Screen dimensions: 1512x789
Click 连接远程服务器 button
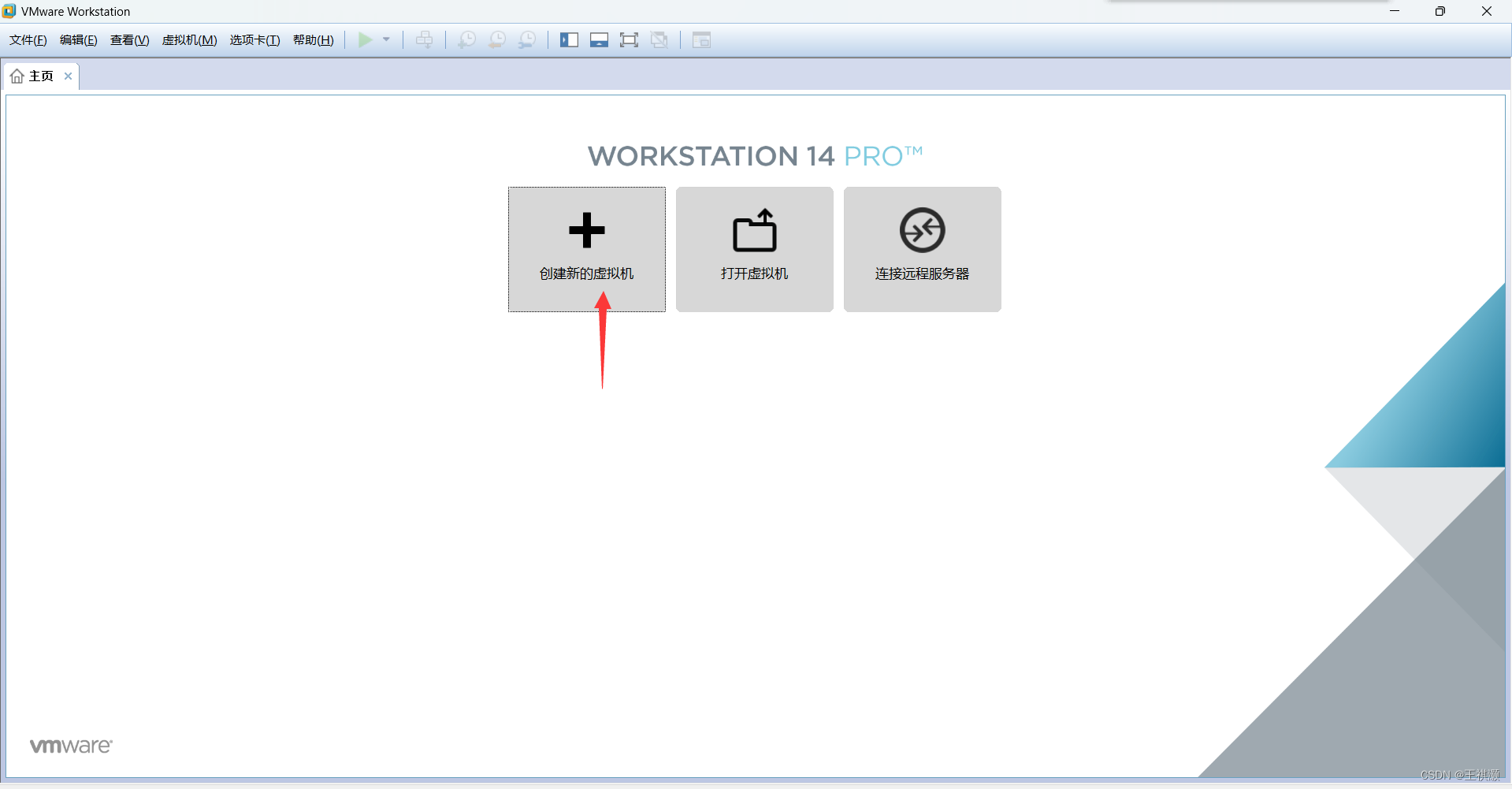point(923,249)
